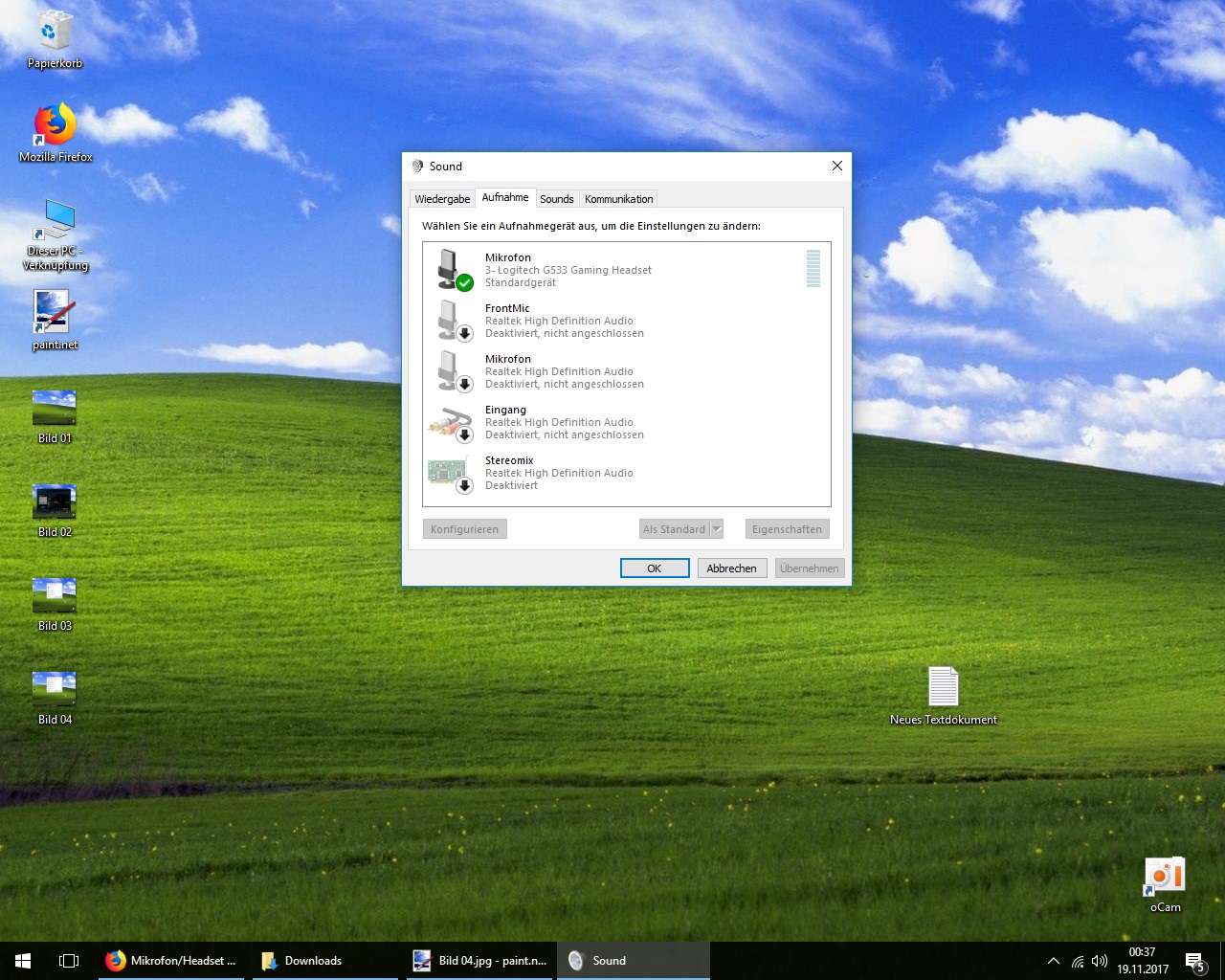Select the Eingang line-in device icon
The width and height of the screenshot is (1225, 980).
click(x=452, y=422)
